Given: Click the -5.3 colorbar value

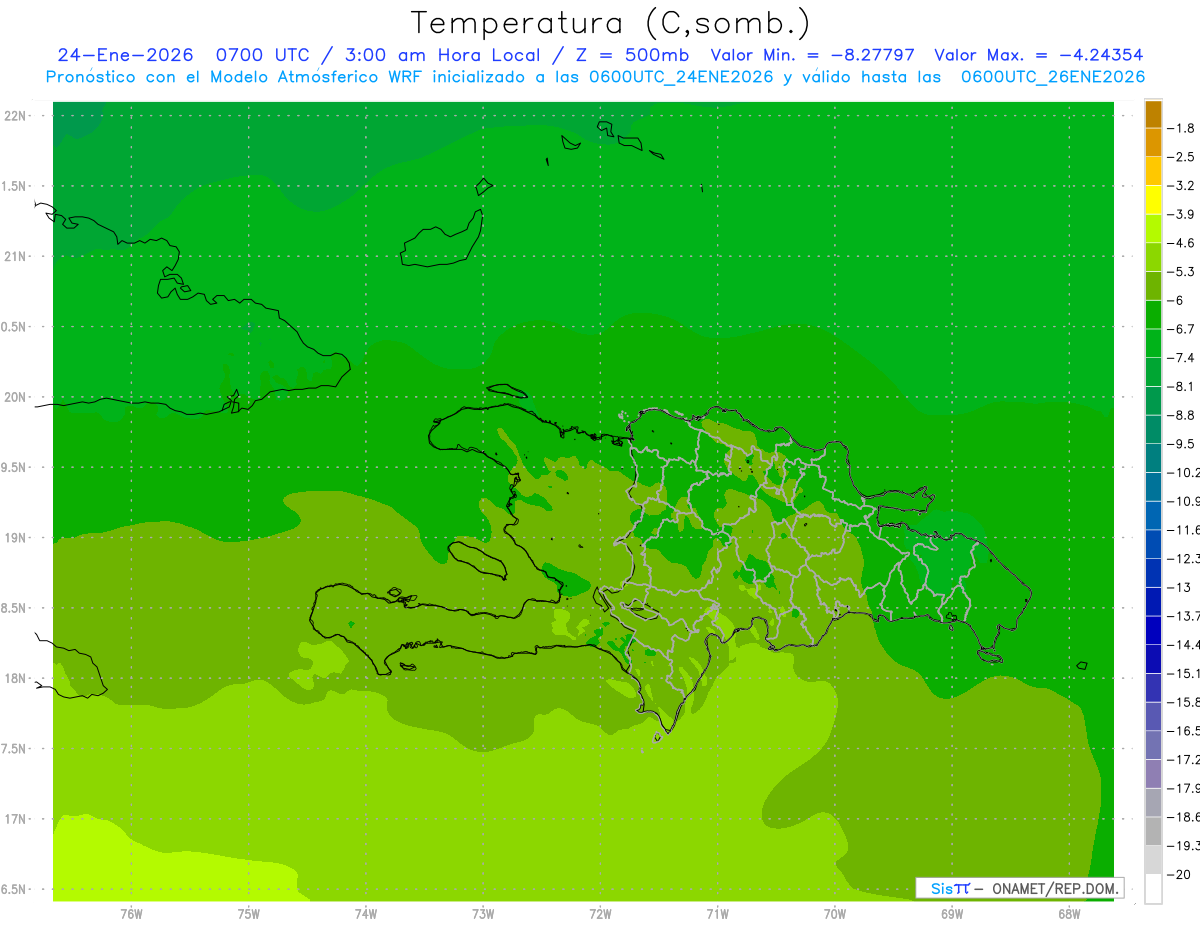Looking at the screenshot, I should (x=1182, y=271).
